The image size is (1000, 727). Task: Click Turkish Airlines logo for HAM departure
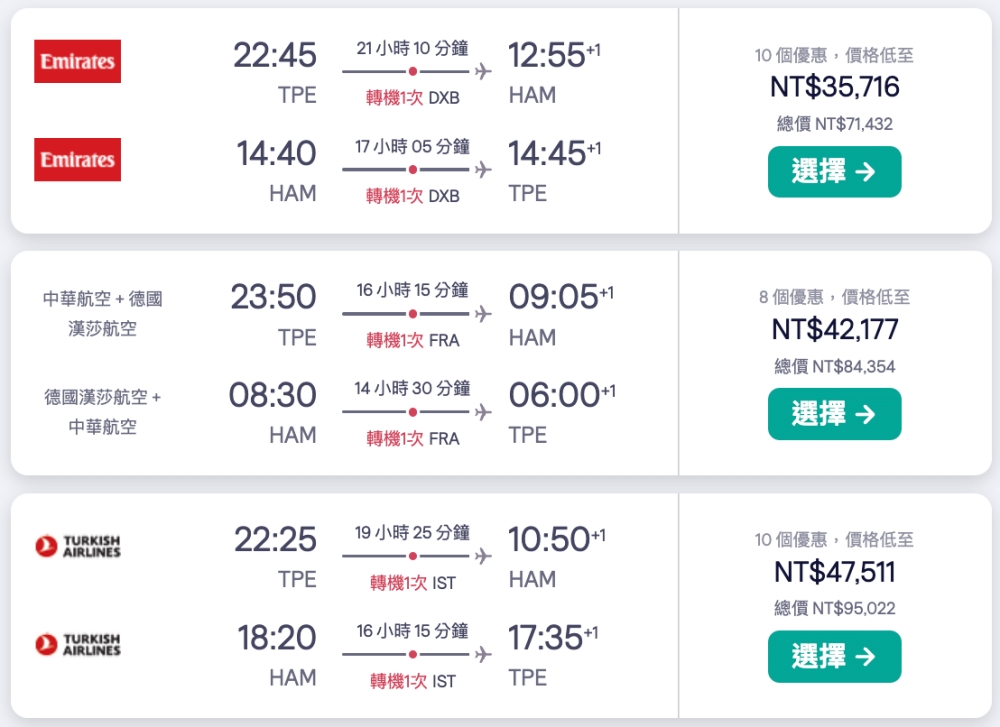[77, 645]
